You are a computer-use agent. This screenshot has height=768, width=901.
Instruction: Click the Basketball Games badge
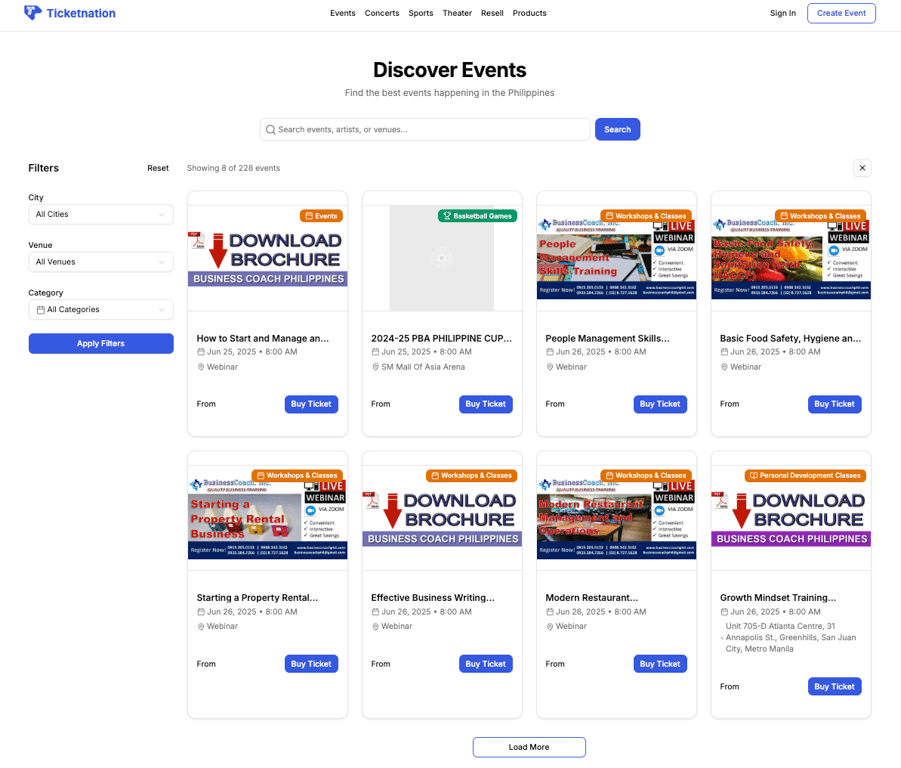[478, 216]
